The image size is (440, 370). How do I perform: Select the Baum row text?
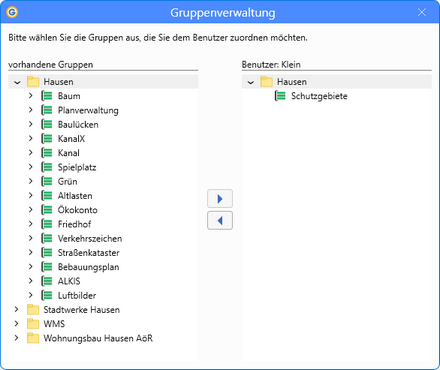point(69,96)
